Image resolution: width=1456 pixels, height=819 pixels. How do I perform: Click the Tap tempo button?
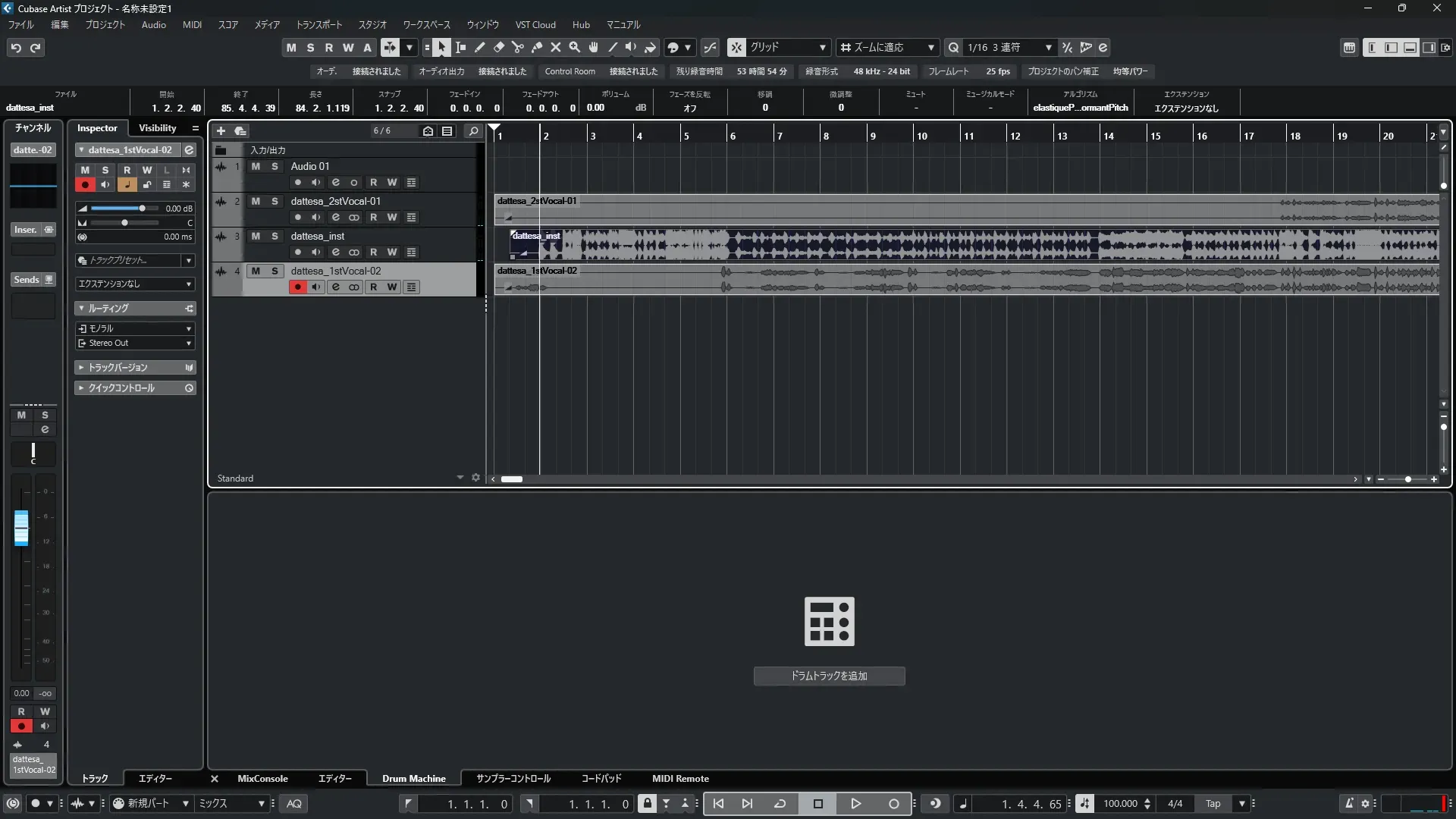(1213, 804)
